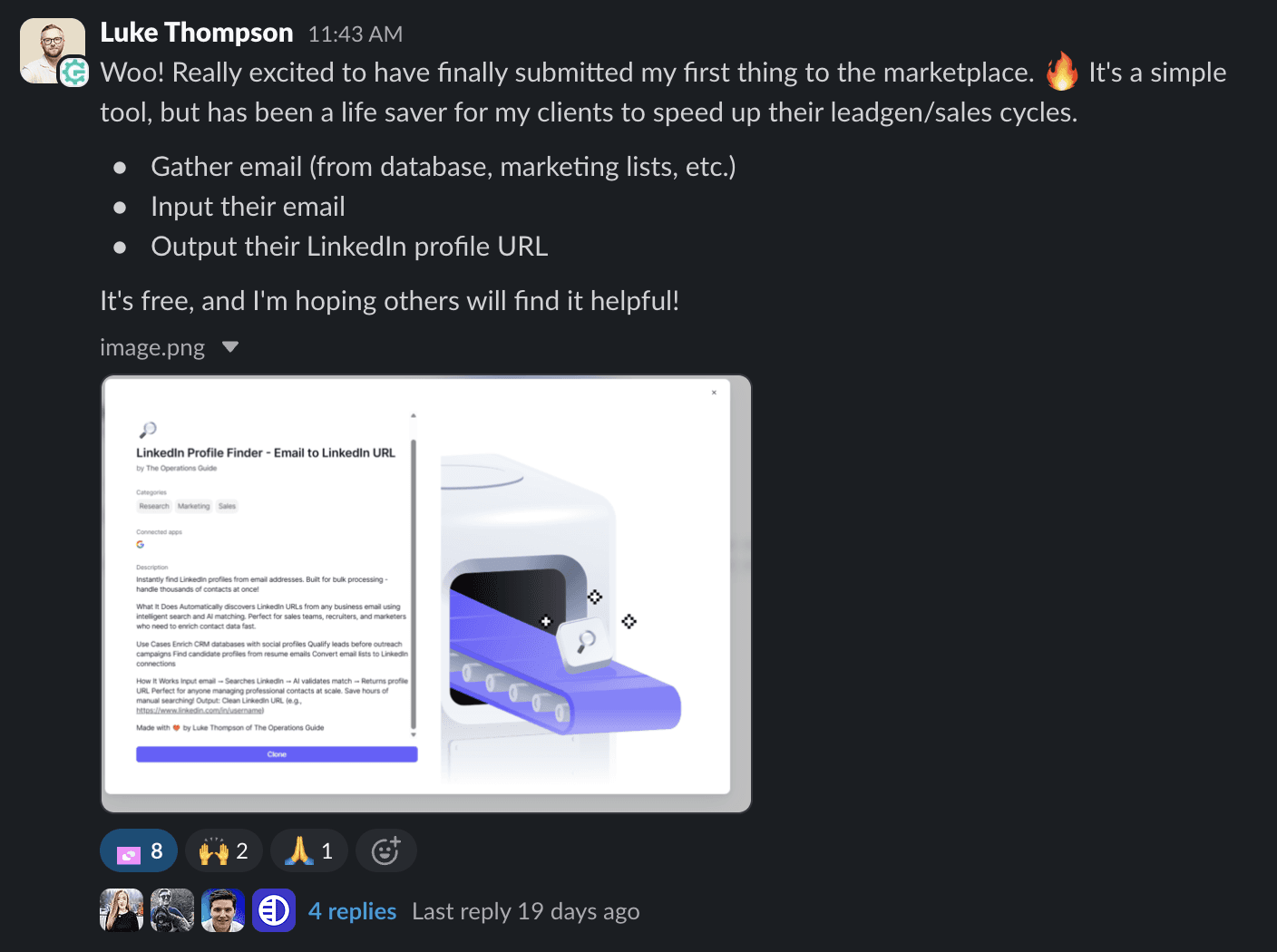Screen dimensions: 1277x952
Task: Click the status badge on Luke's avatar
Action: click(74, 72)
